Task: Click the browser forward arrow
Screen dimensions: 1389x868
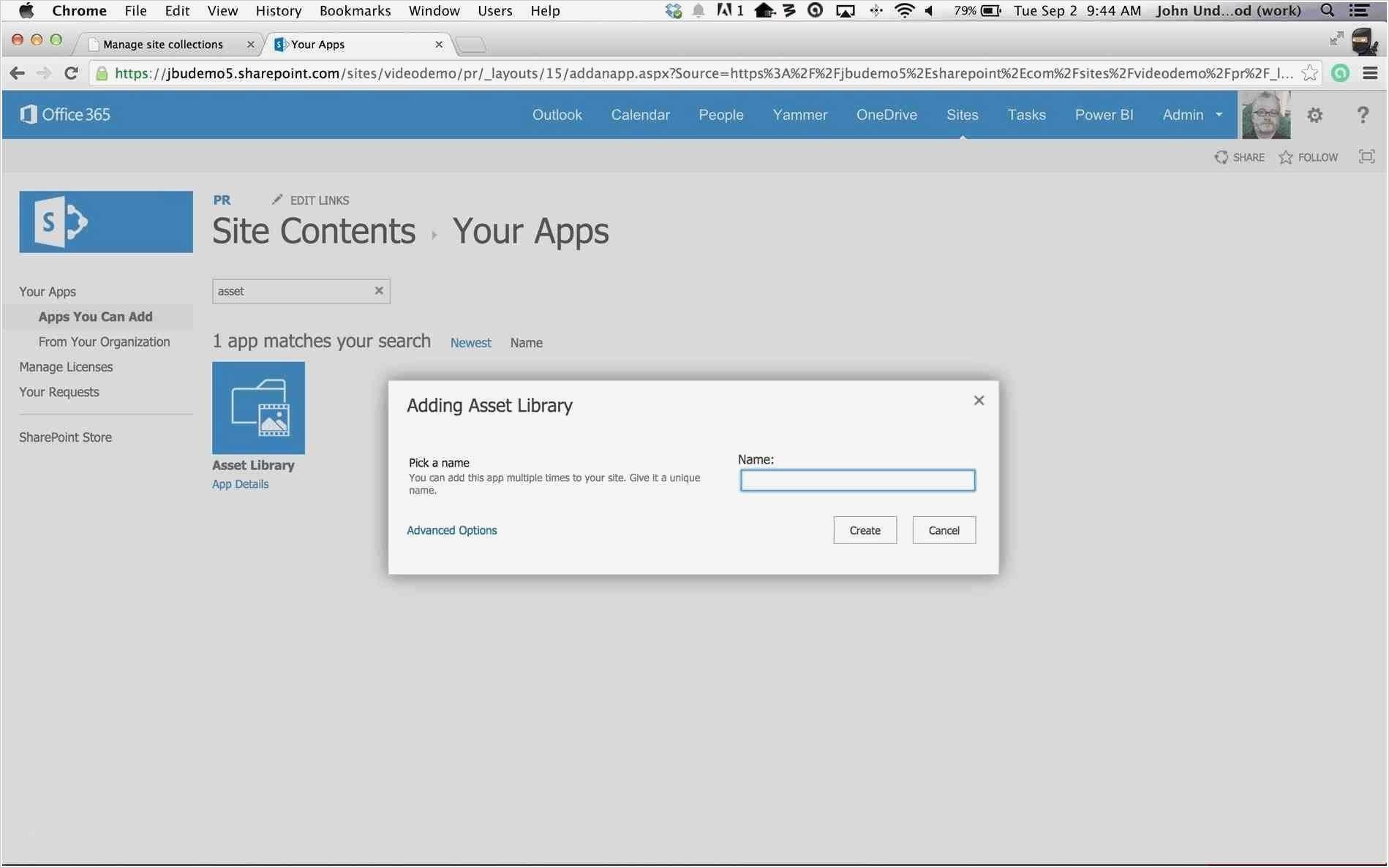Action: (x=44, y=73)
